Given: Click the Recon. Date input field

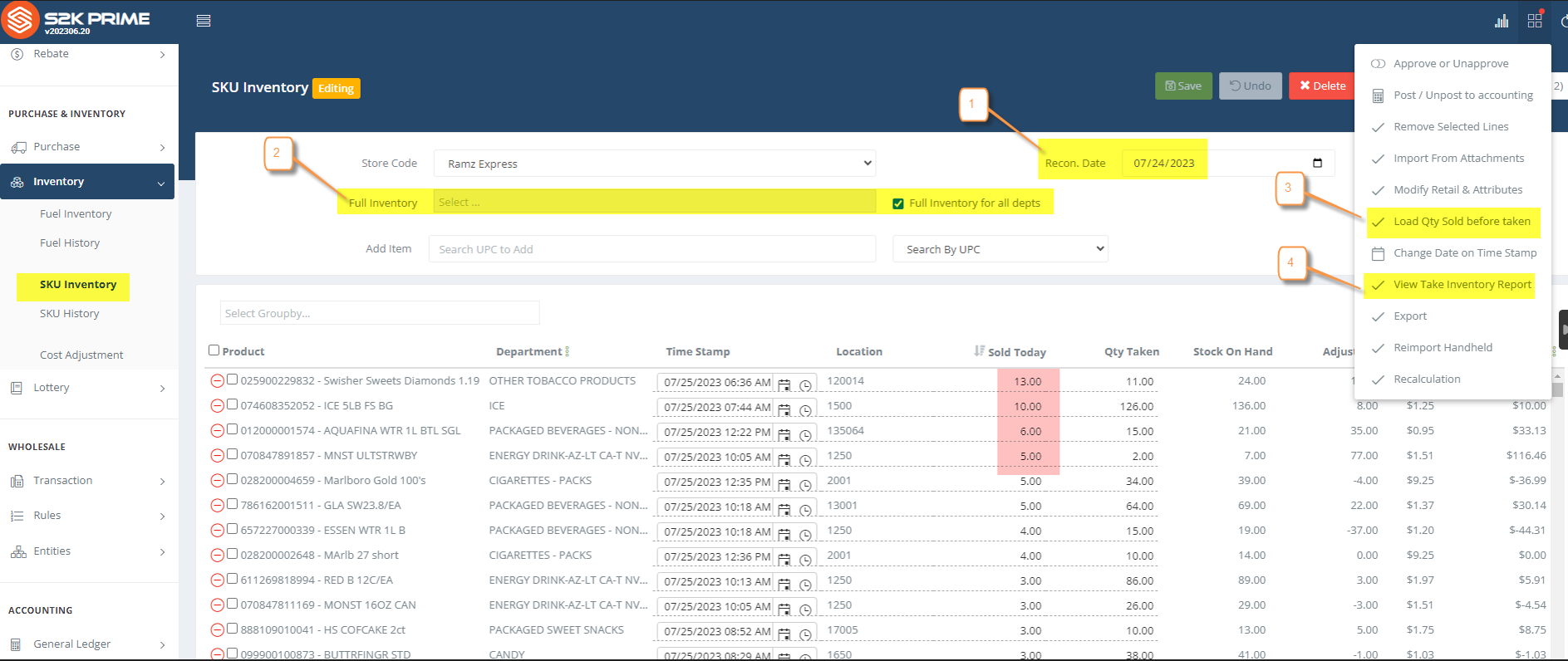Looking at the screenshot, I should (x=1228, y=163).
